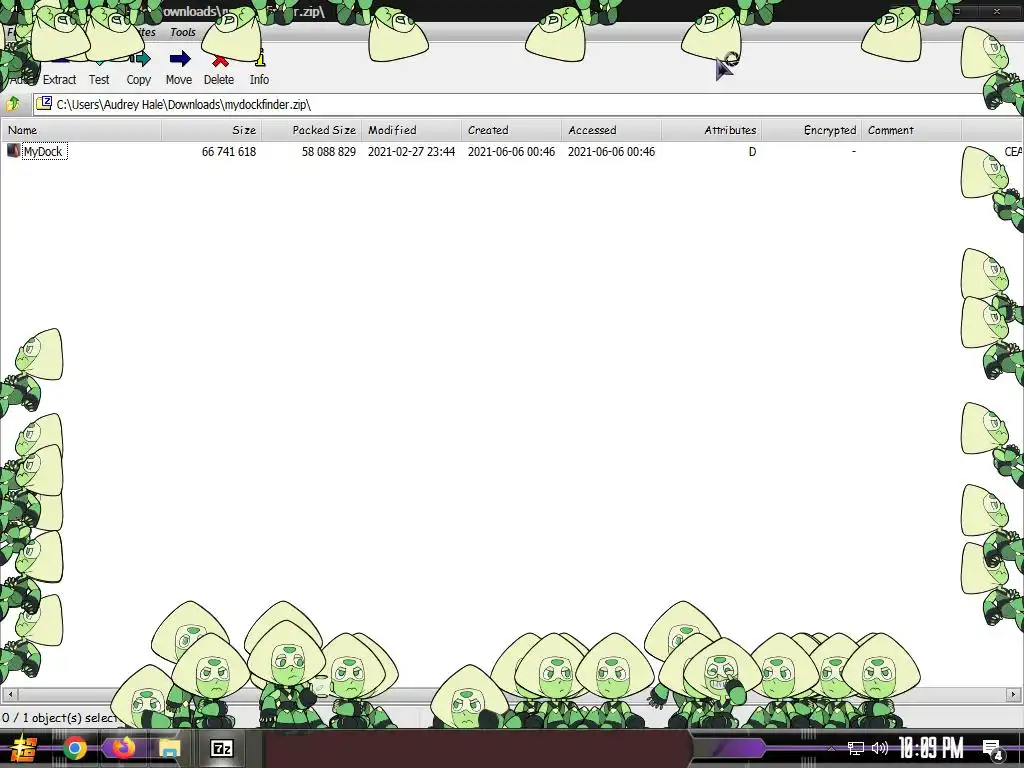1024x768 pixels.
Task: Open the Tools menu
Action: click(183, 32)
